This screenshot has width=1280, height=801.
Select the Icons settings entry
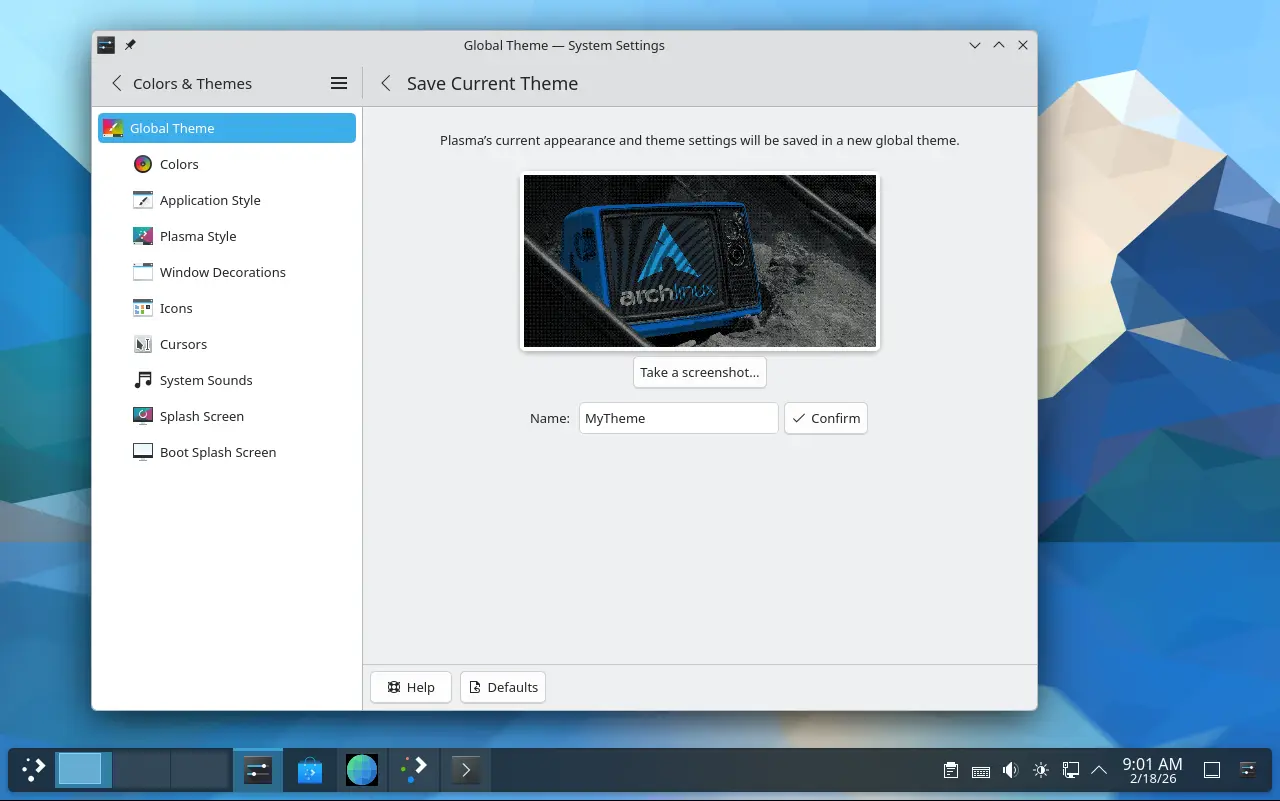[175, 308]
